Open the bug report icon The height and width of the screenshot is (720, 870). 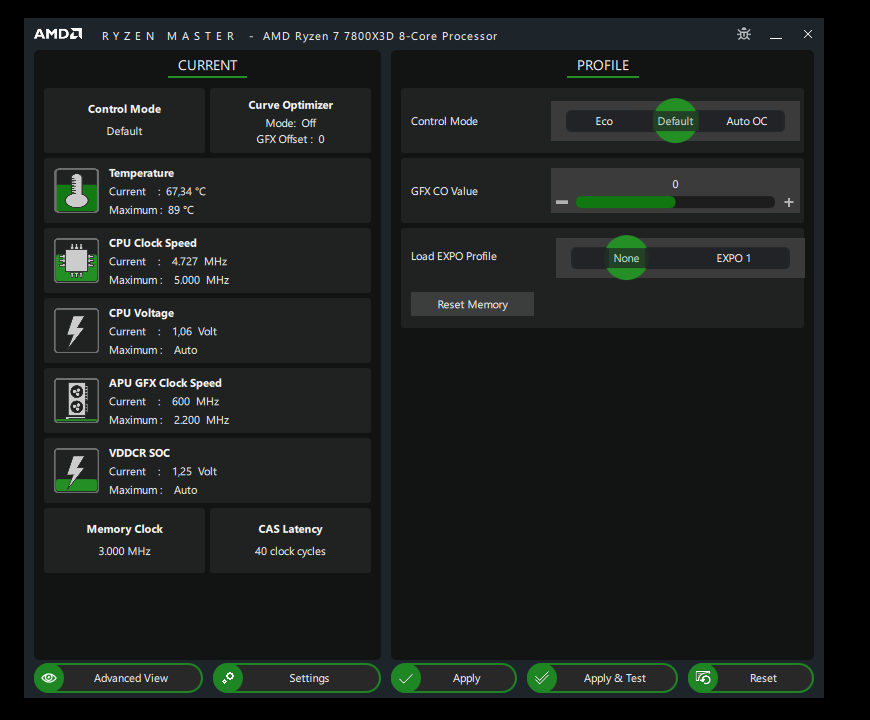(743, 34)
